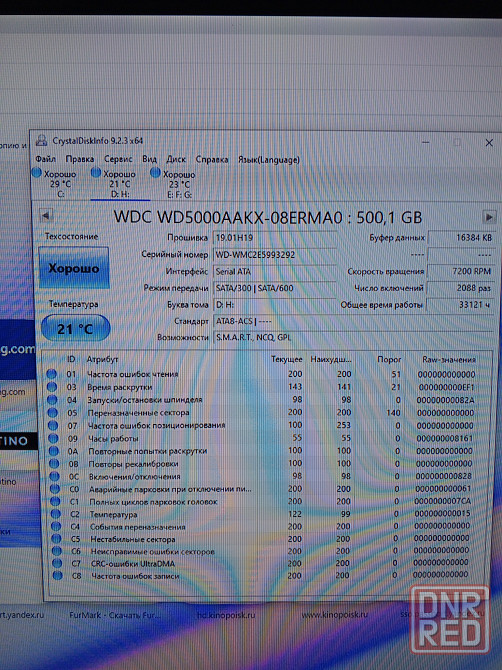Open the www.kinopoisk.ru bookmark in browser behind
Image resolution: width=502 pixels, height=670 pixels.
335,614
